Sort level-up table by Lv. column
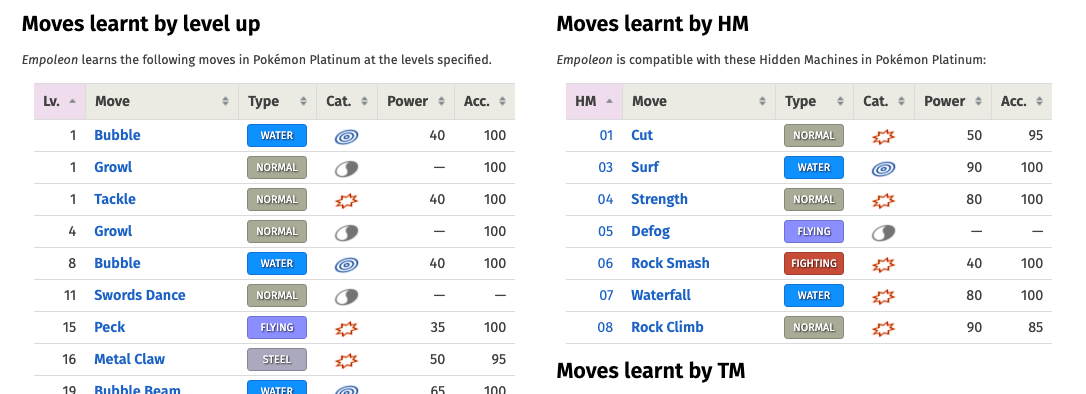The image size is (1086, 394). (x=60, y=101)
